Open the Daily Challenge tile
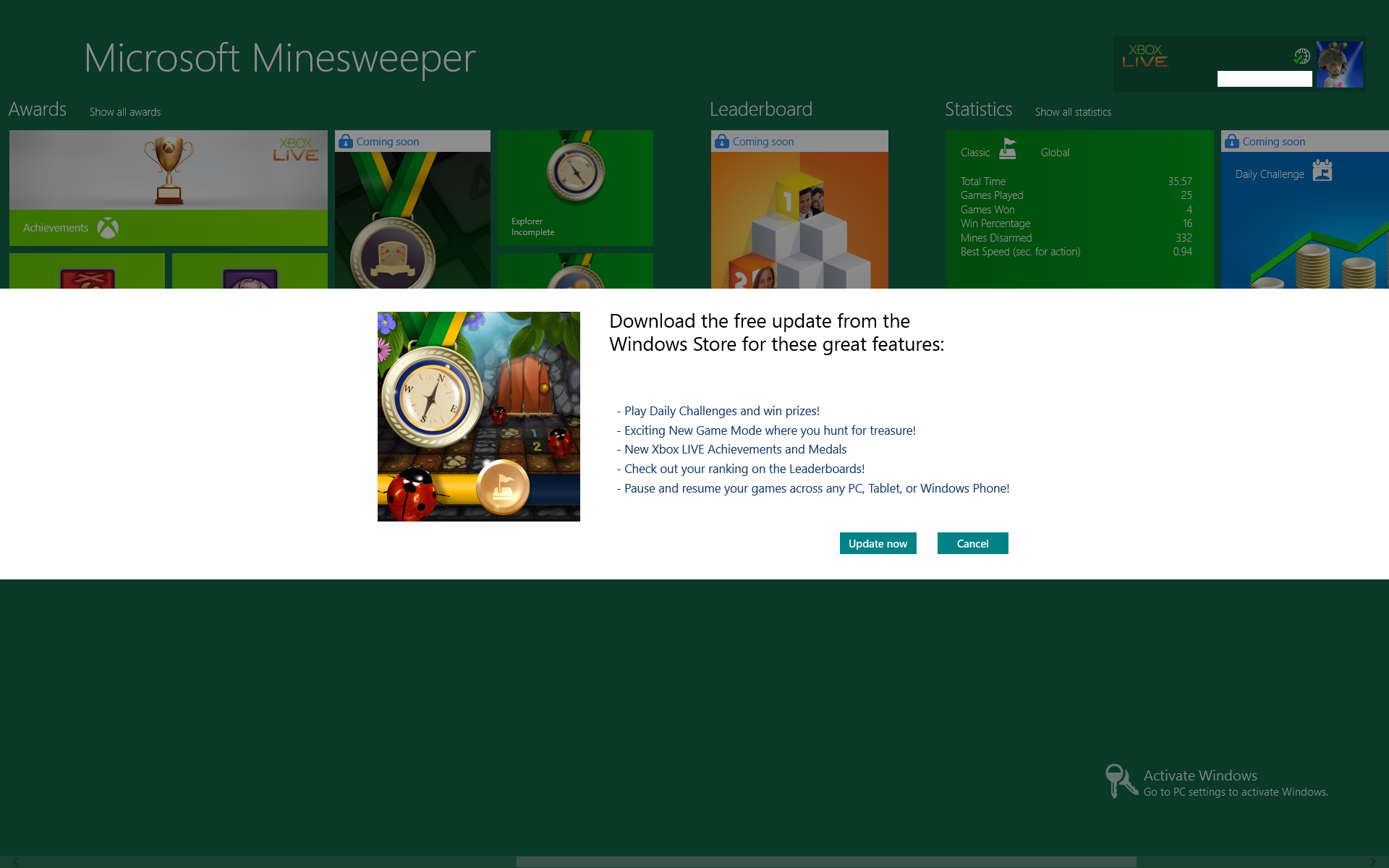Image resolution: width=1389 pixels, height=868 pixels. tap(1305, 210)
